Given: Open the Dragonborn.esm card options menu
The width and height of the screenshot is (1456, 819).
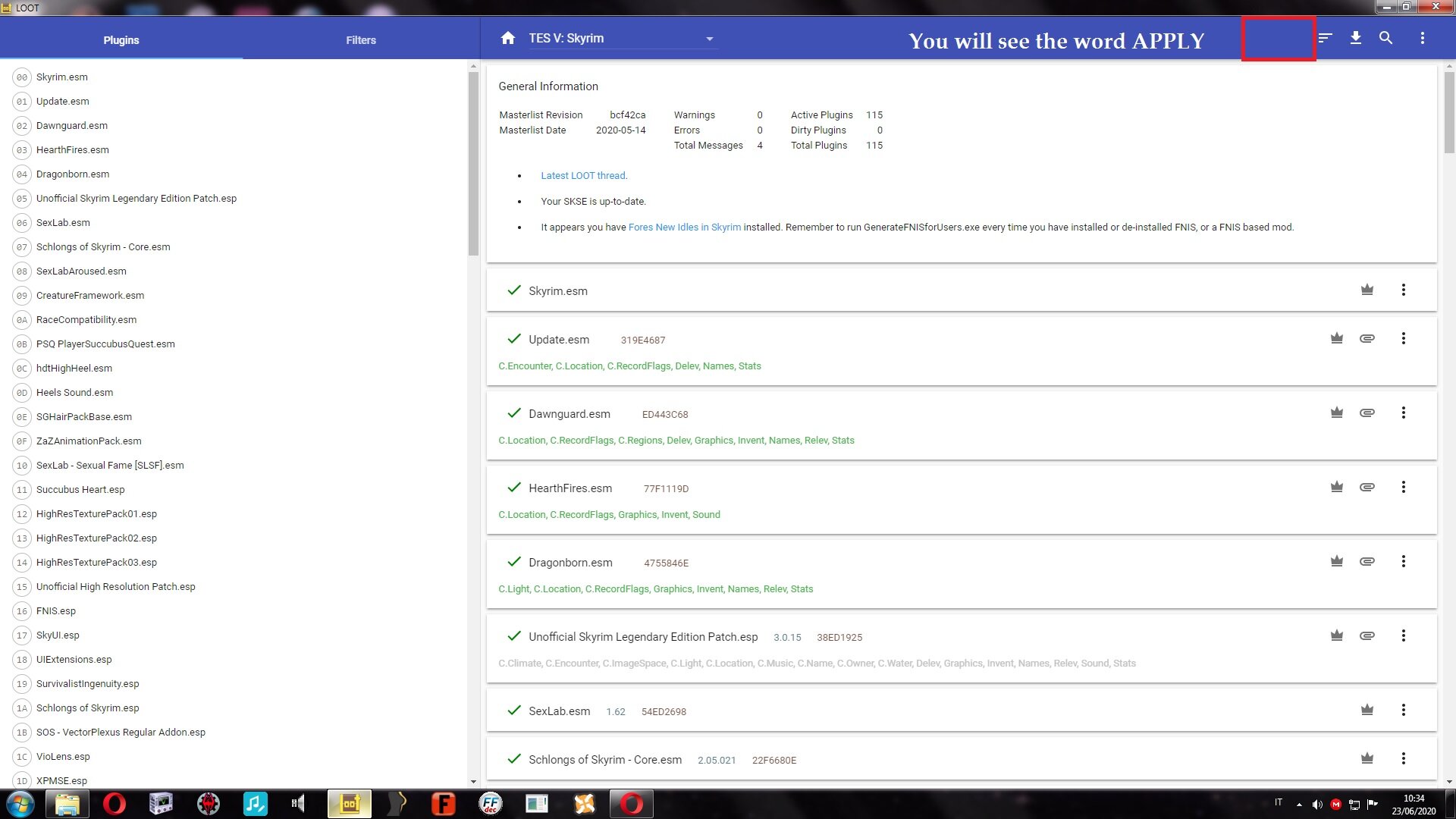Looking at the screenshot, I should [x=1404, y=561].
